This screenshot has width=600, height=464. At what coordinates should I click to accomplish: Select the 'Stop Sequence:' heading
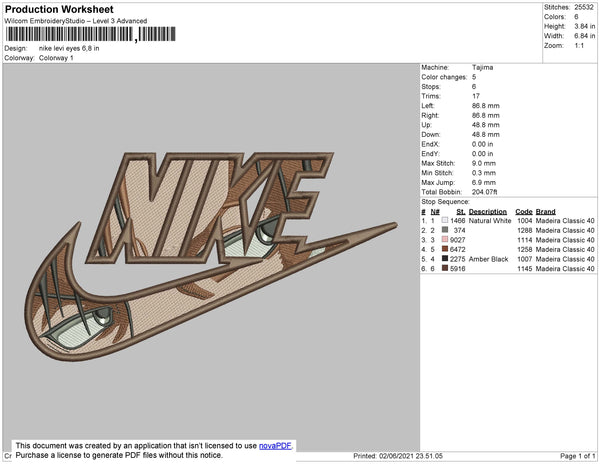pyautogui.click(x=445, y=202)
